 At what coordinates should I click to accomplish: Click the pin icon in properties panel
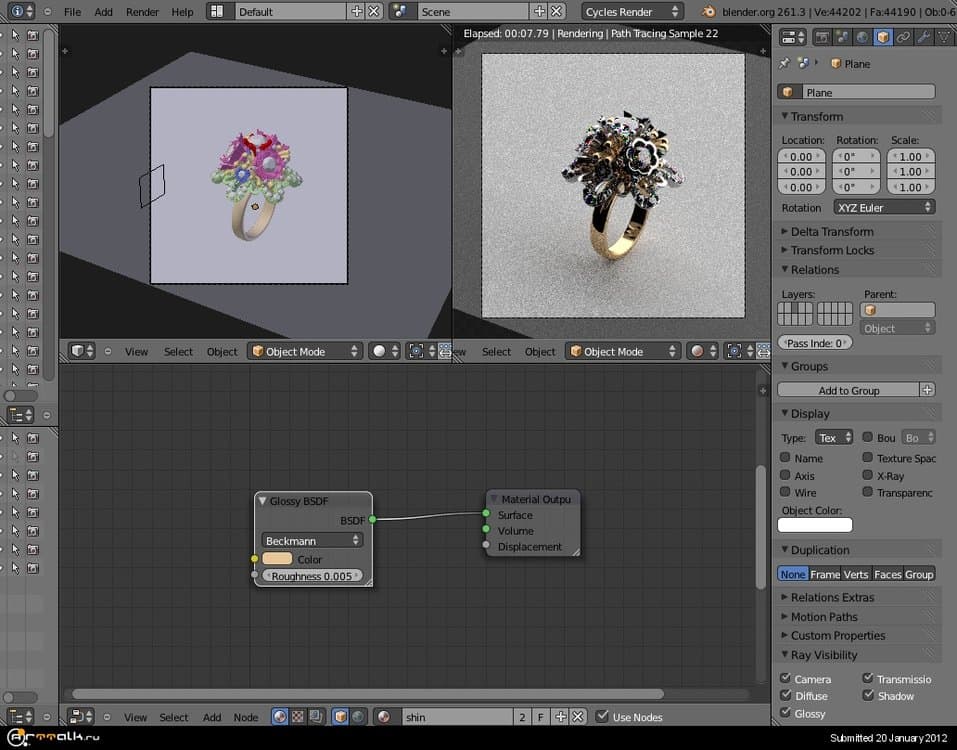[785, 63]
